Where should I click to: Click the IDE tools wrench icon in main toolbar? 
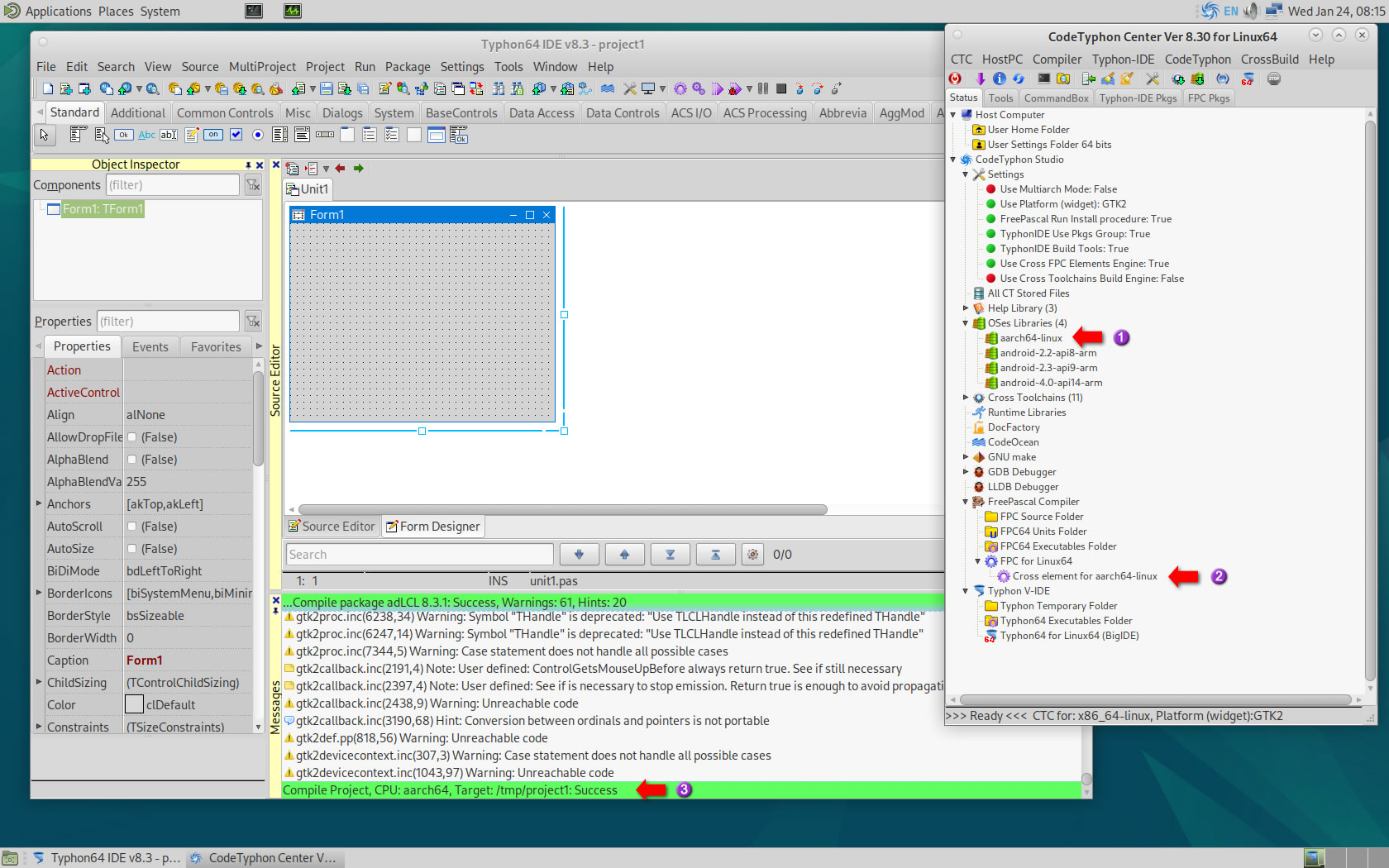[630, 88]
